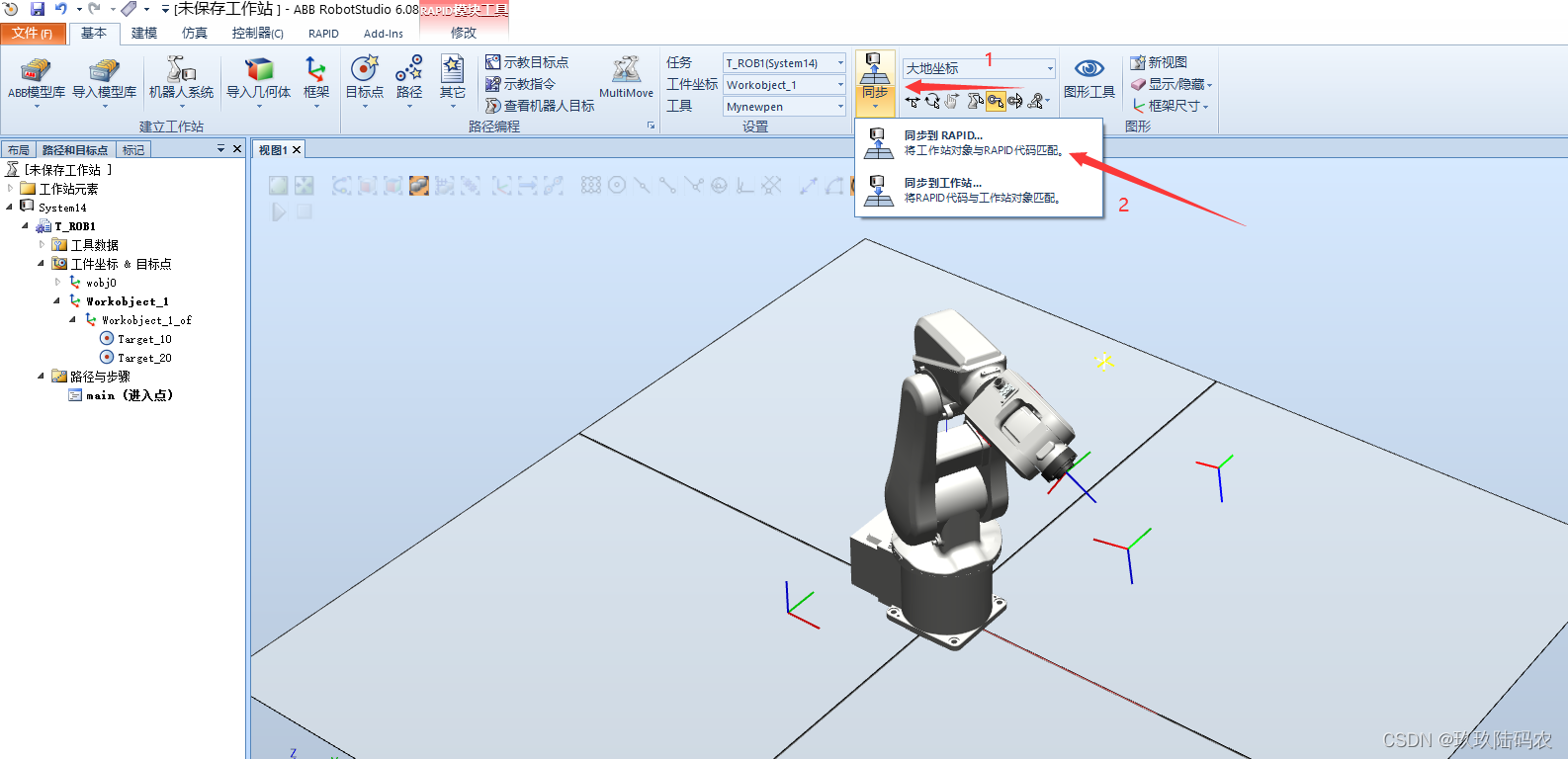Click 示教目标点 teach target
Screen dimensions: 1568x759
coord(527,62)
